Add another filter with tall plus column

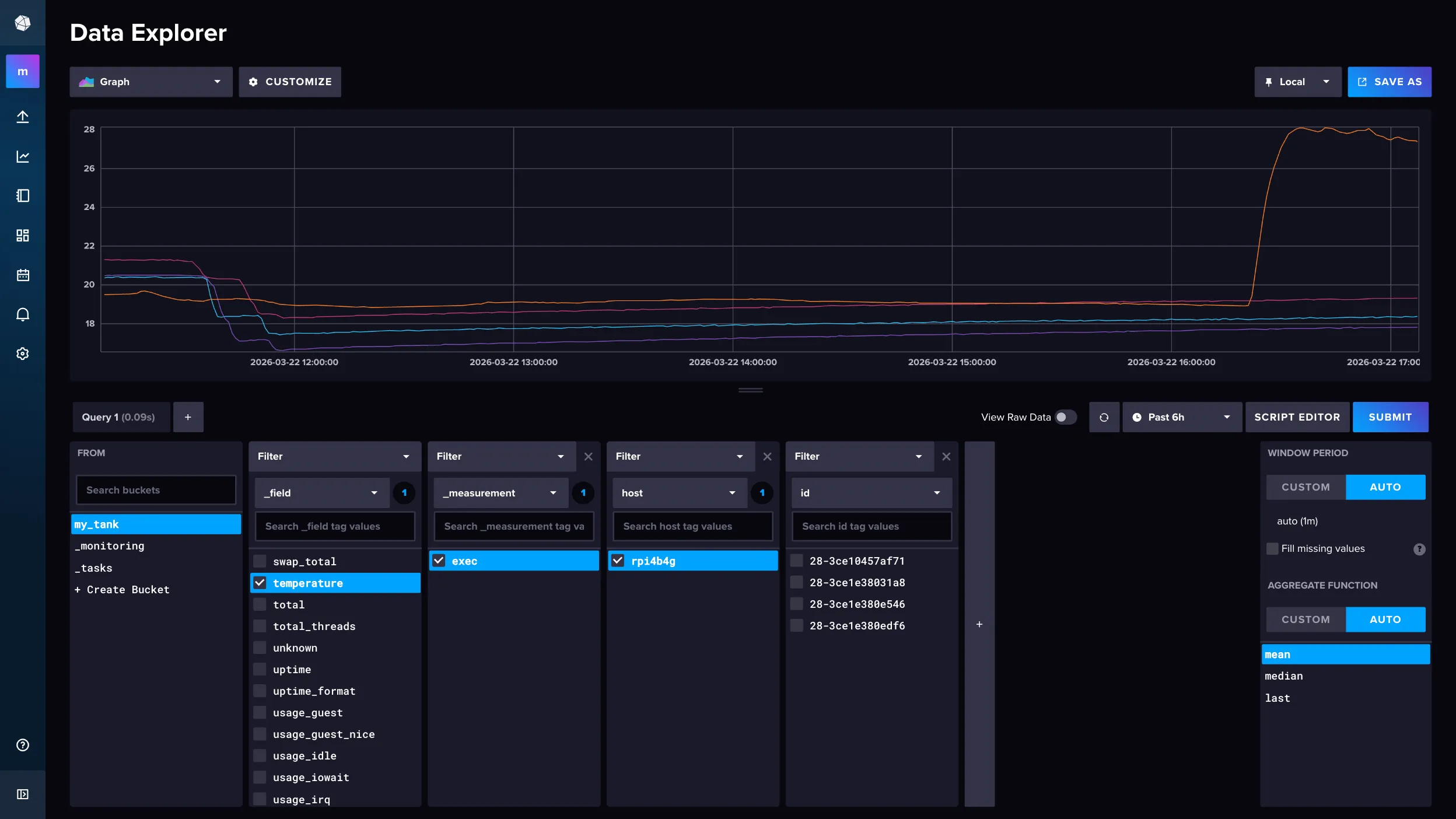[x=979, y=624]
